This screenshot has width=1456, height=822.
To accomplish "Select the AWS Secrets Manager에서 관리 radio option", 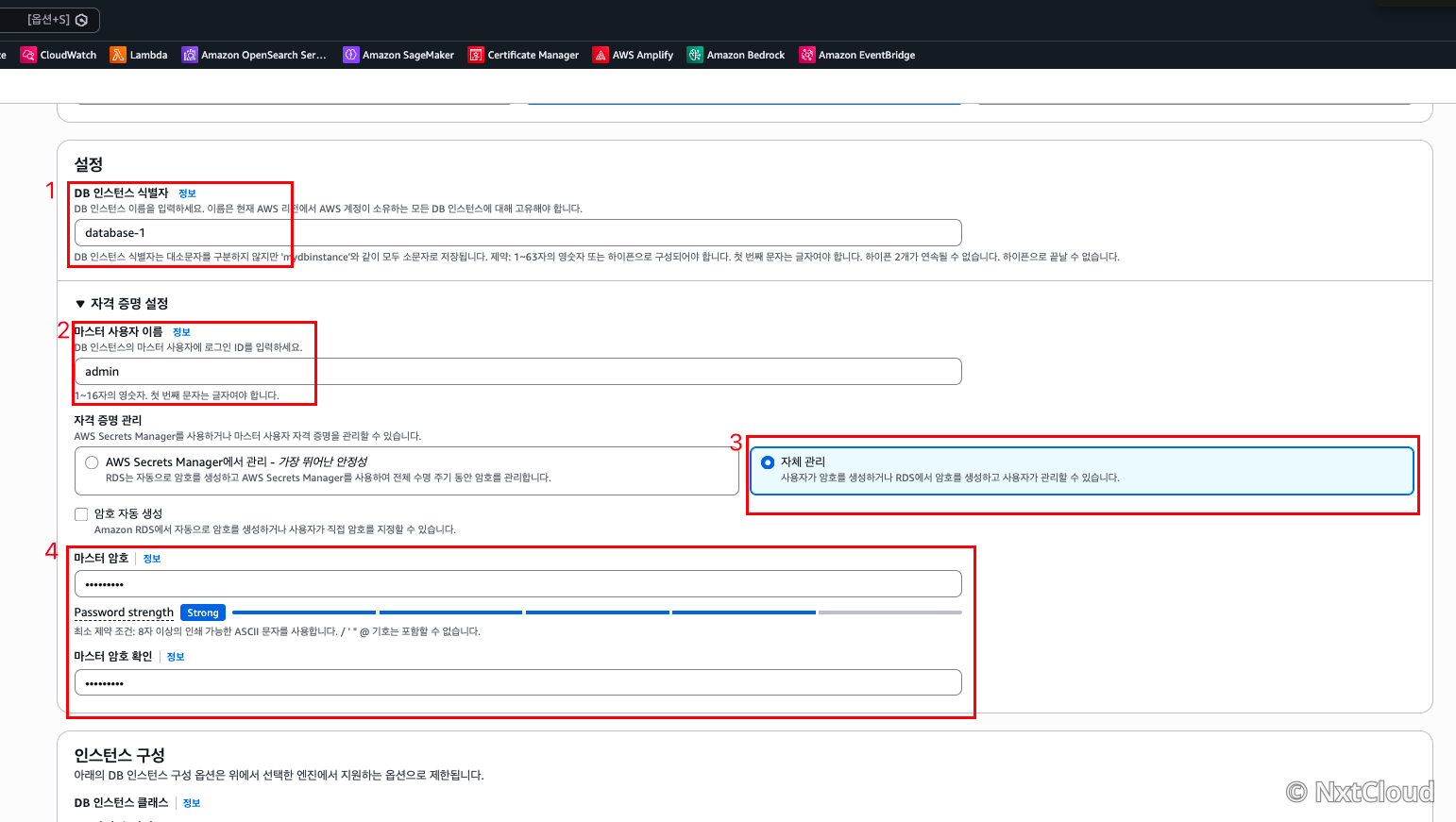I will 92,462.
